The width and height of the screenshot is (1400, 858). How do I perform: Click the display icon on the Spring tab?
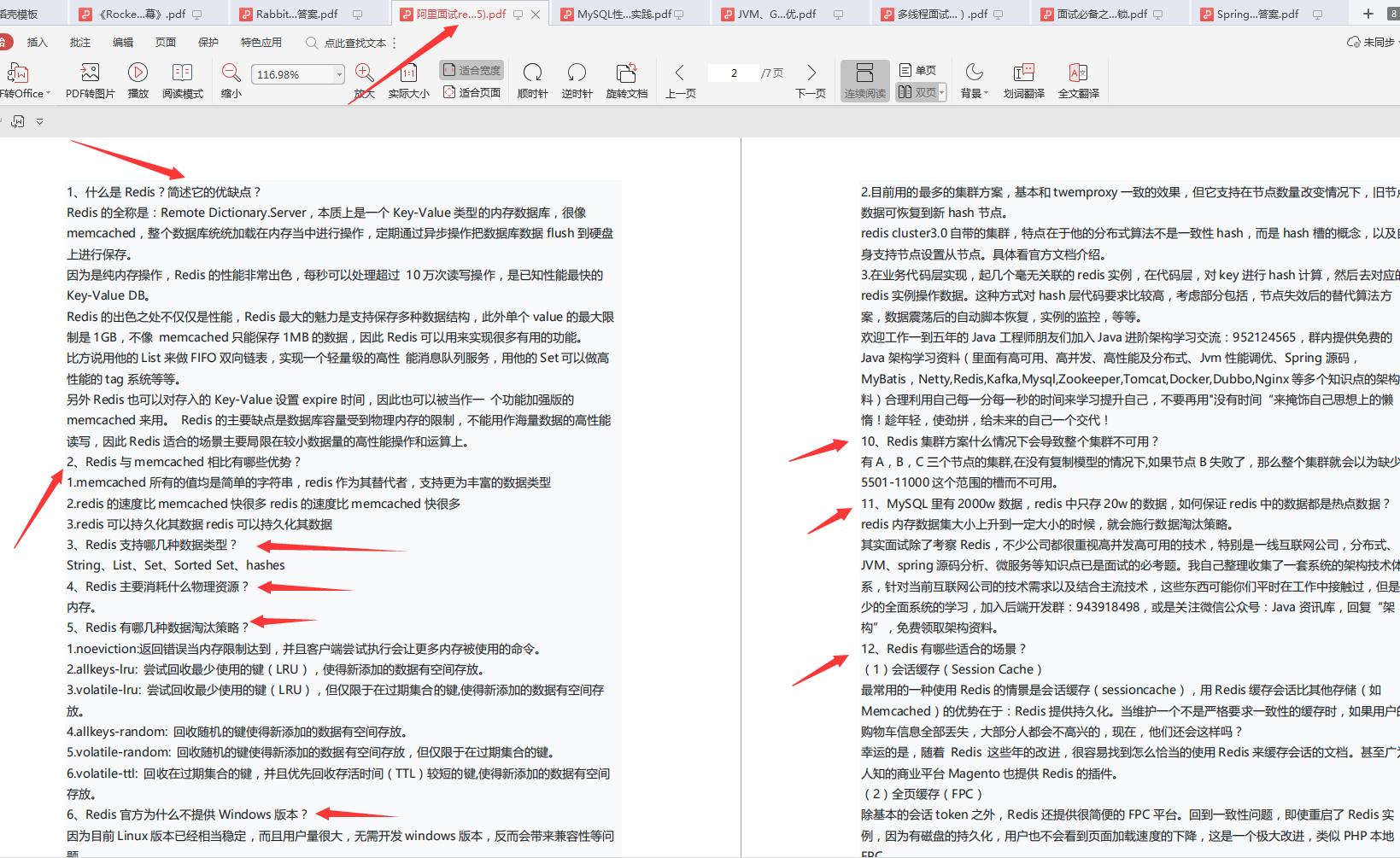point(1317,15)
